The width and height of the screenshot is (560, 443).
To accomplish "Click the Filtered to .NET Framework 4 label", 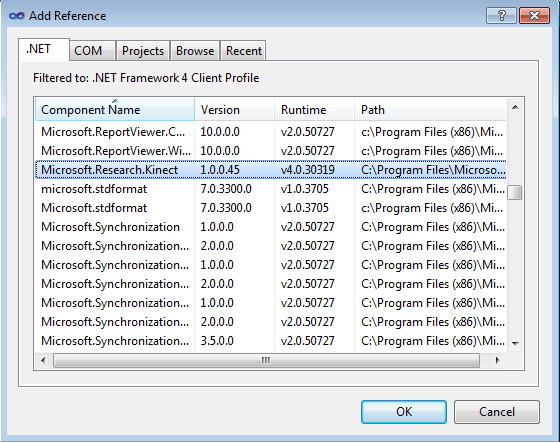I will (x=146, y=78).
